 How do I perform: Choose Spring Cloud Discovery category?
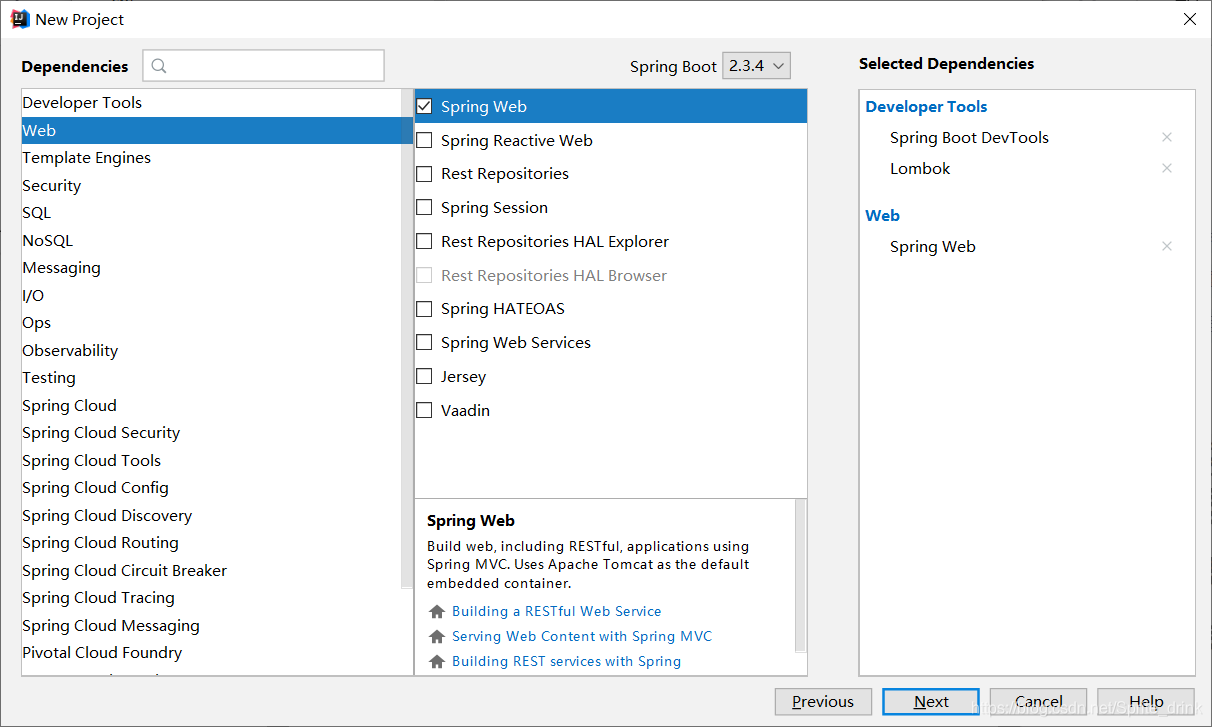[x=211, y=516]
